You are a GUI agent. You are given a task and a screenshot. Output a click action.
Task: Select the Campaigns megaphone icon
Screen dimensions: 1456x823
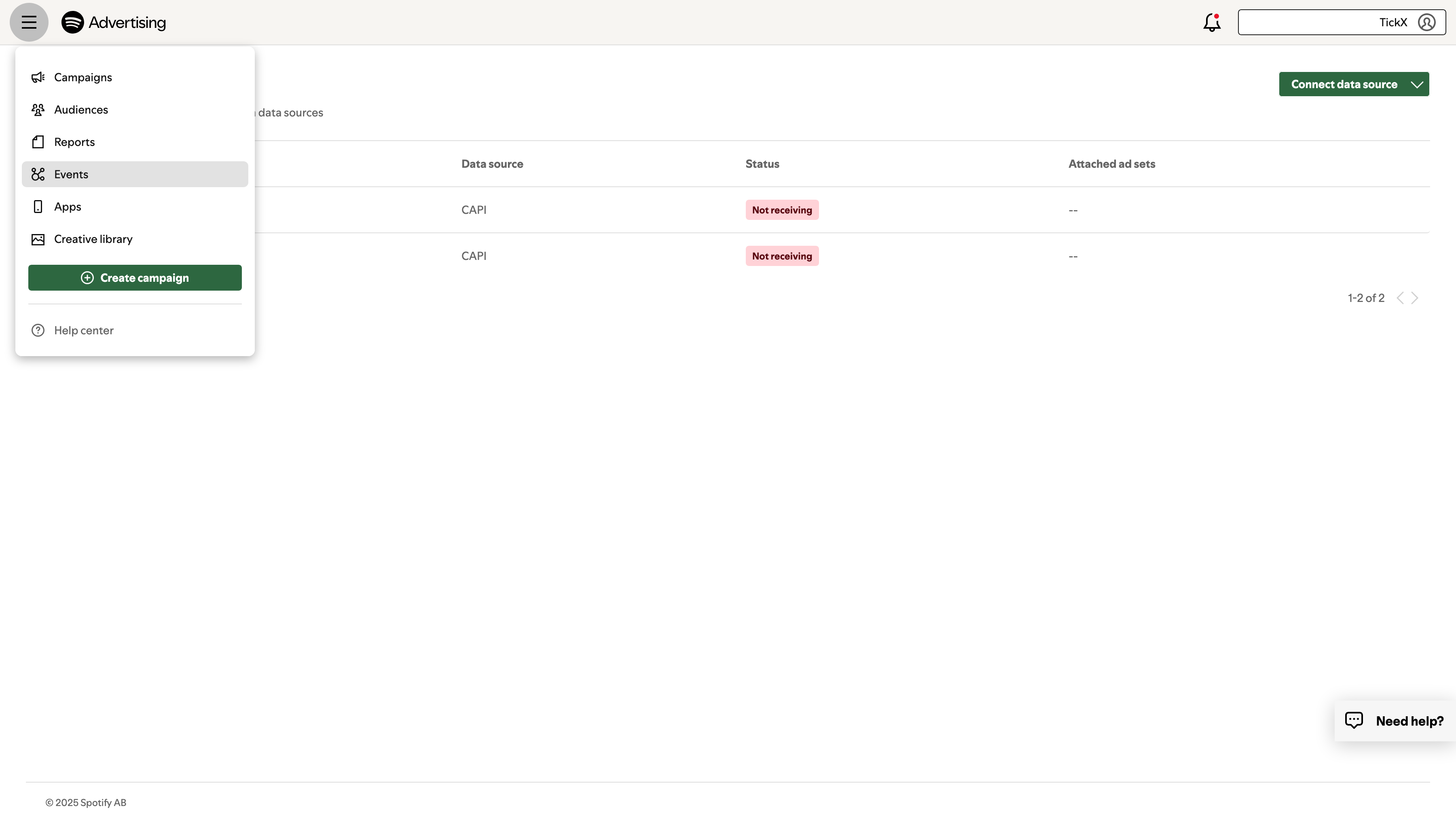pyautogui.click(x=37, y=77)
